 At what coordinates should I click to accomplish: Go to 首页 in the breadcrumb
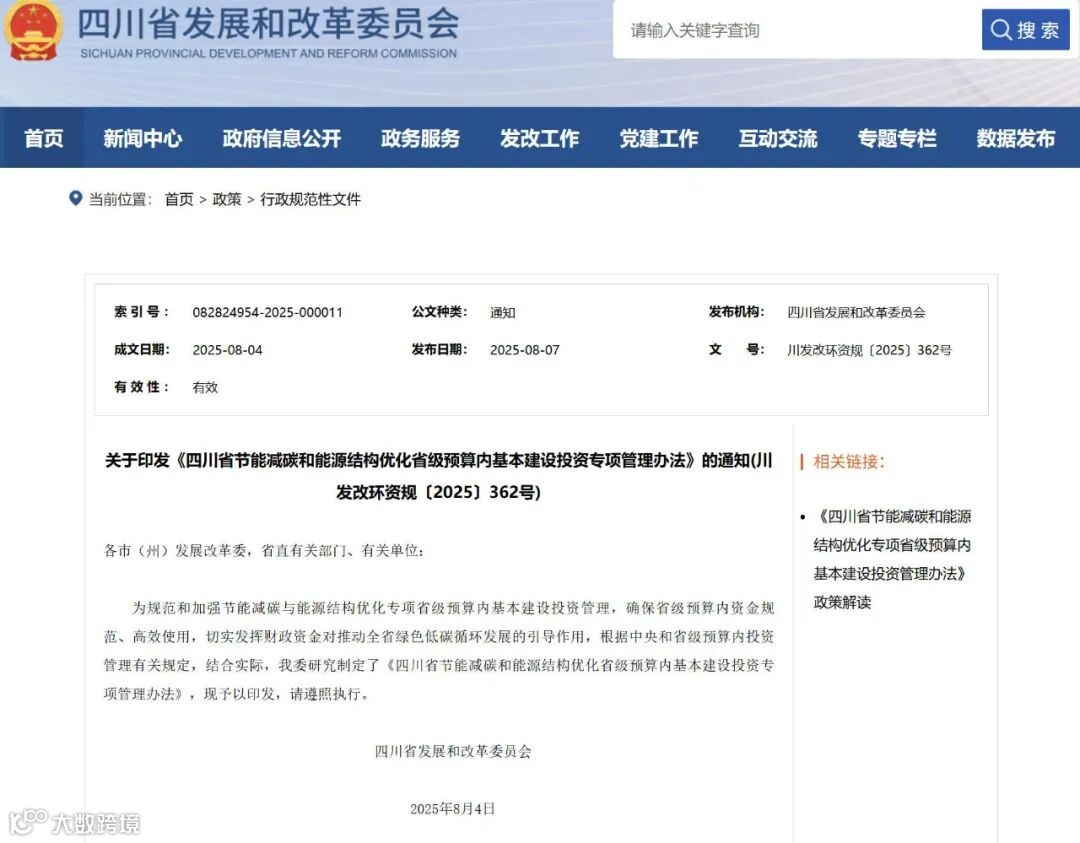coord(179,199)
